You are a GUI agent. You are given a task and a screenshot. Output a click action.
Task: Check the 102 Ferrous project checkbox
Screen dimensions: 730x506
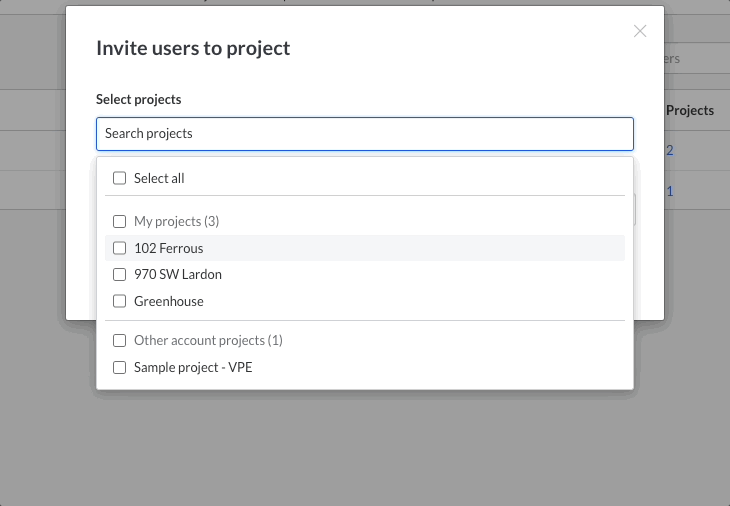pyautogui.click(x=120, y=248)
